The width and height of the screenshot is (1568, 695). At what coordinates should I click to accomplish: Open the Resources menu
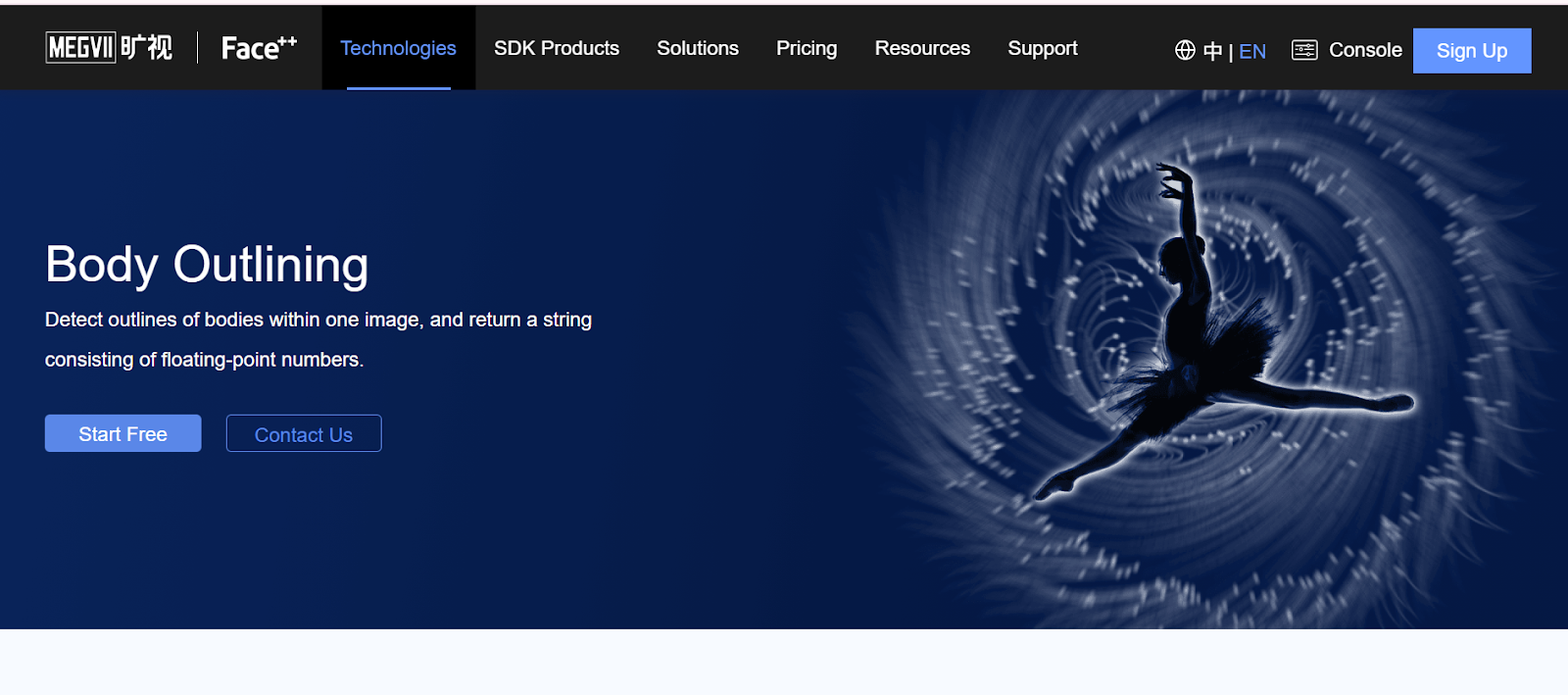[x=922, y=48]
